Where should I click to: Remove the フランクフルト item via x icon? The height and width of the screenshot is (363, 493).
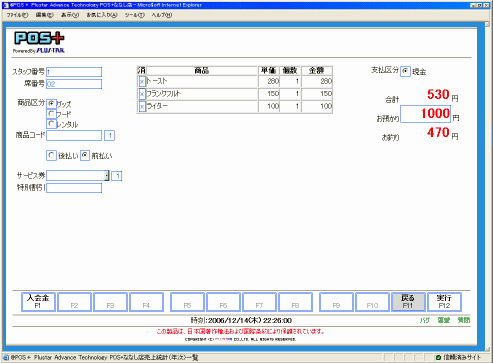(x=142, y=94)
